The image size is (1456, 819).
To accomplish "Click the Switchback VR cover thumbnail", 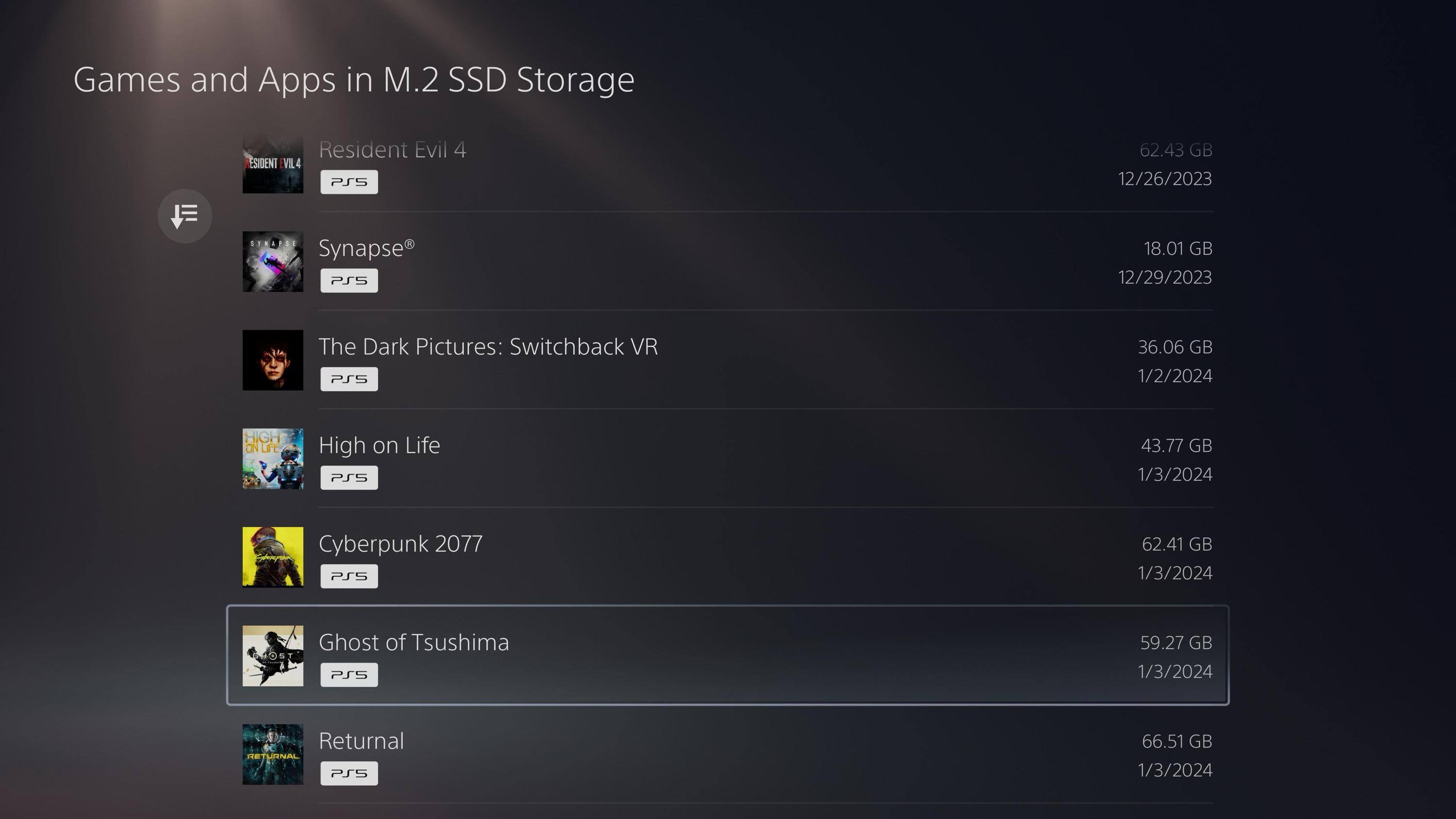I will 273,360.
